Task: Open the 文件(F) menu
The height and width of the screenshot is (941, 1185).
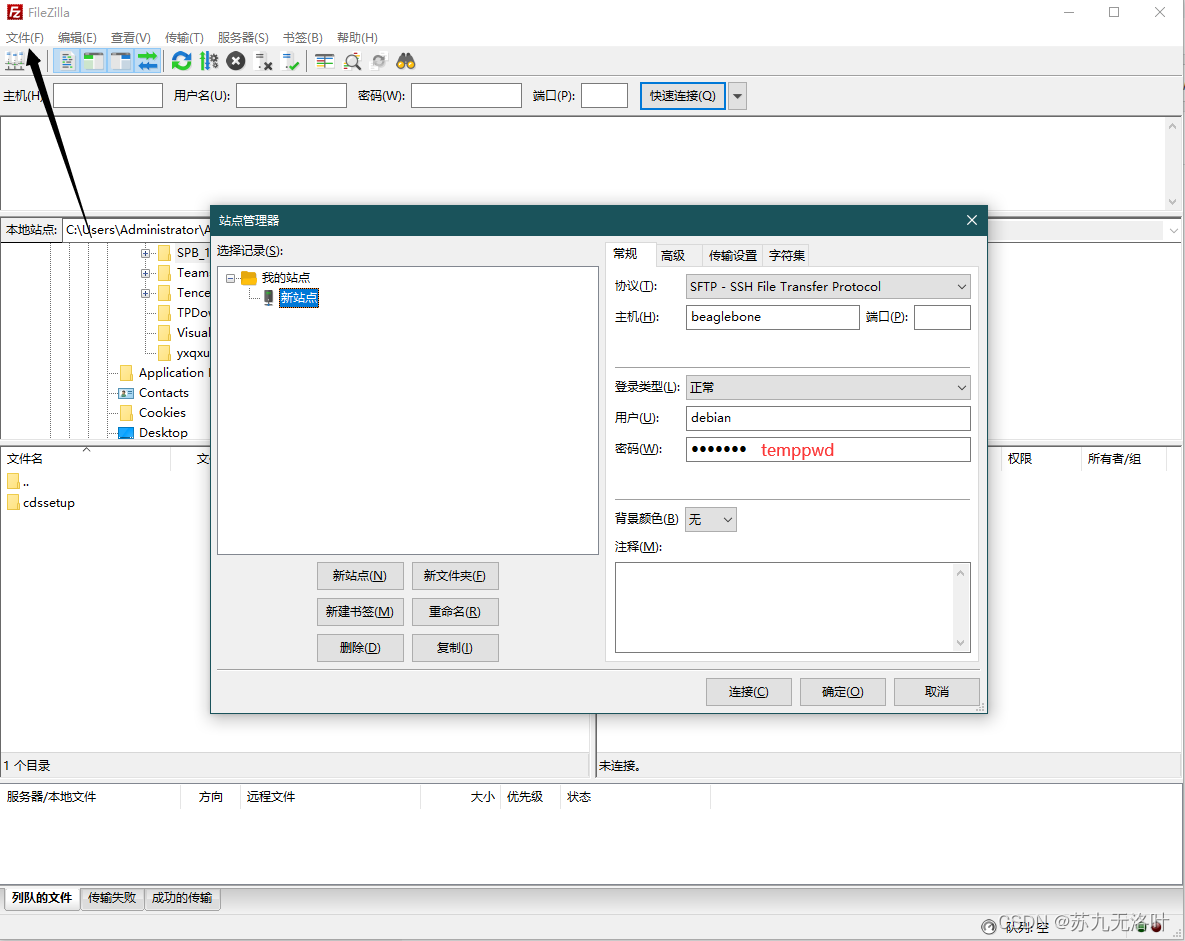Action: (x=25, y=38)
